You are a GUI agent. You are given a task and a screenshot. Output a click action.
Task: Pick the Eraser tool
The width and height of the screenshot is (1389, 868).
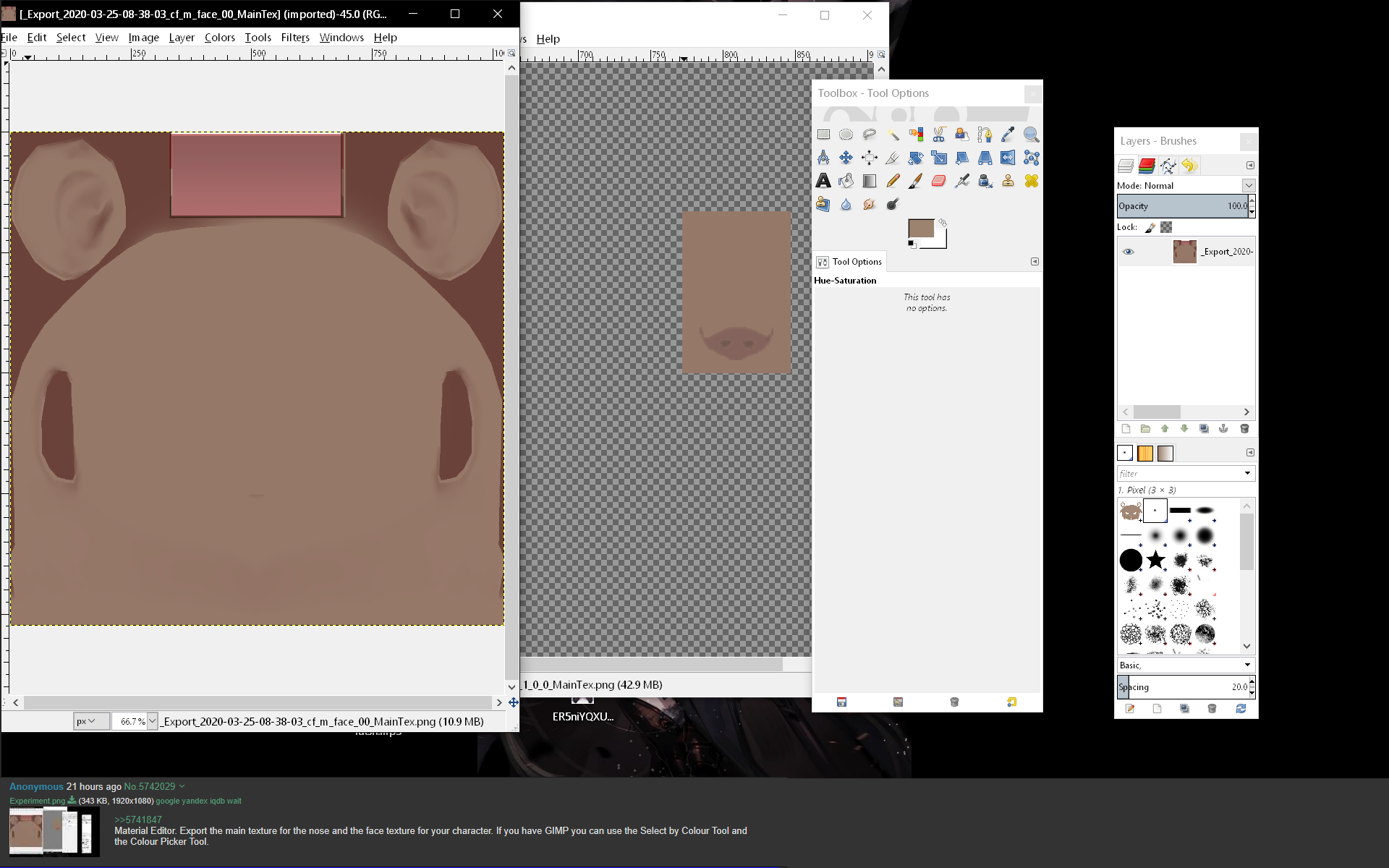[939, 181]
